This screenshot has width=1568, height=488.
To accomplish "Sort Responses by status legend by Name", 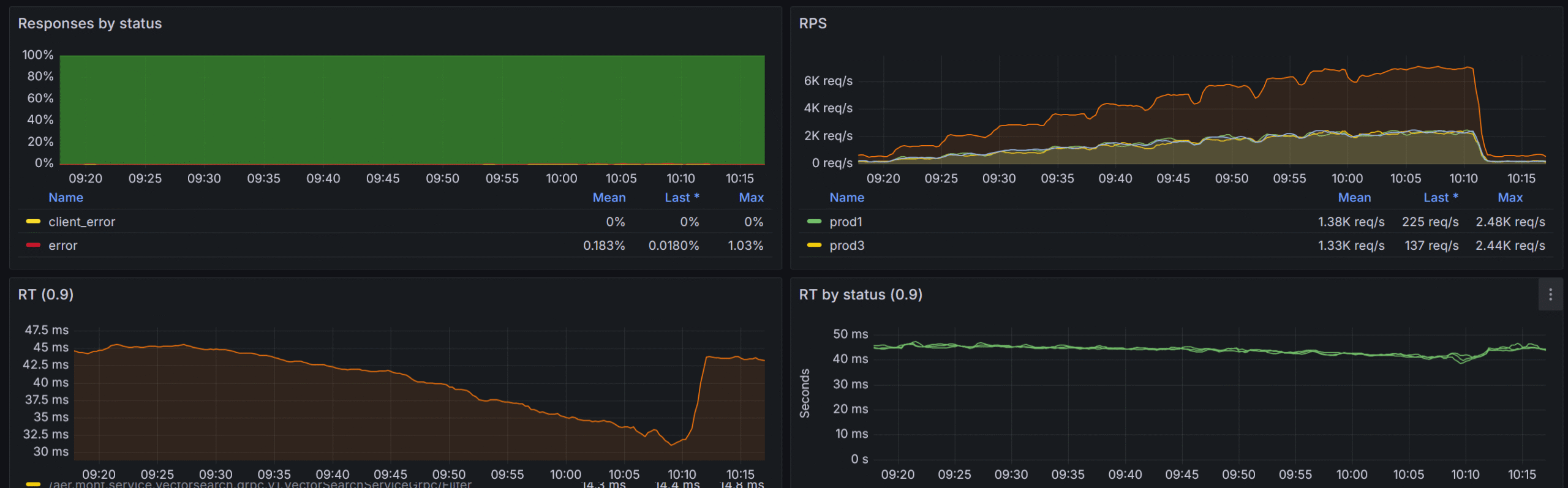I will tap(66, 198).
